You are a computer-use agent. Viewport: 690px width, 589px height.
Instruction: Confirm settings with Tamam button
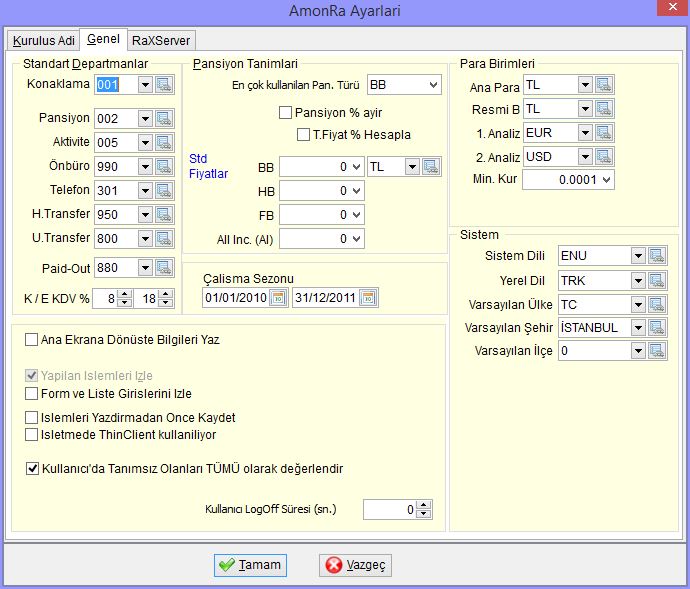click(250, 565)
